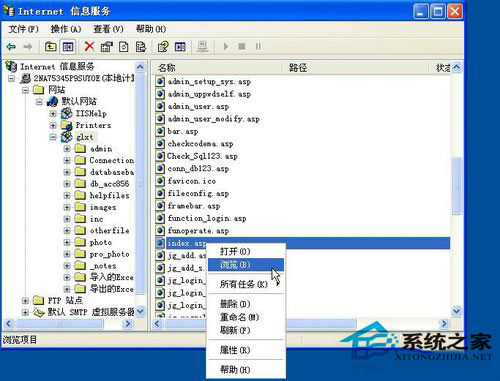Open the 操作(A) menu
Image resolution: width=500 pixels, height=381 pixels.
point(66,29)
